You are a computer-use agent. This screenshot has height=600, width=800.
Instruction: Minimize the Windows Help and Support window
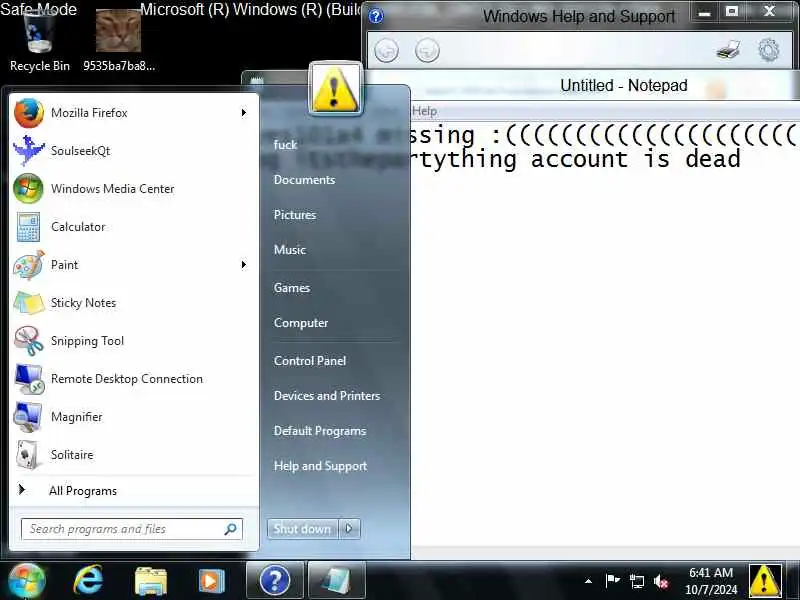pos(705,13)
